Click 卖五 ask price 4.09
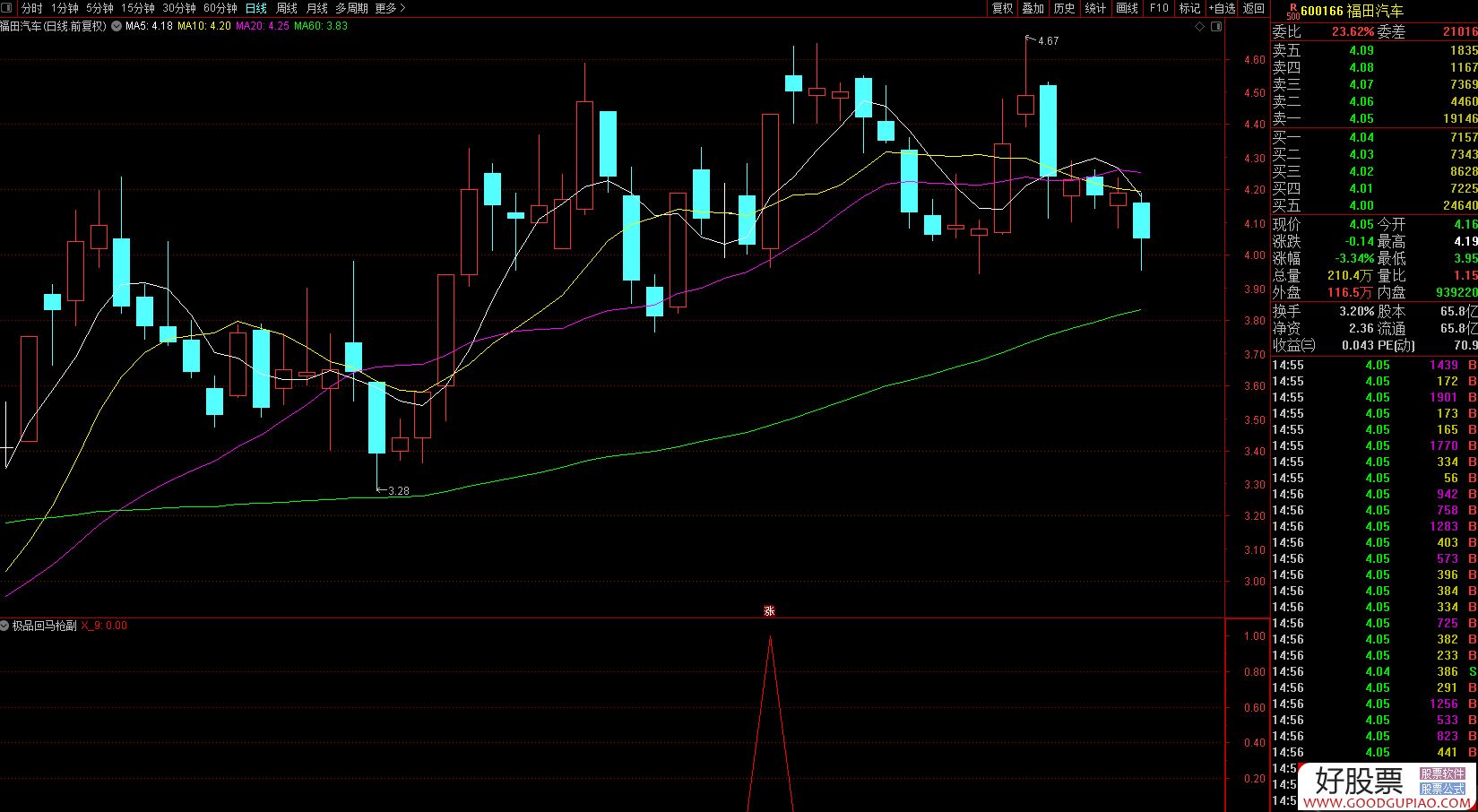Viewport: 1478px width, 812px height. (1361, 50)
